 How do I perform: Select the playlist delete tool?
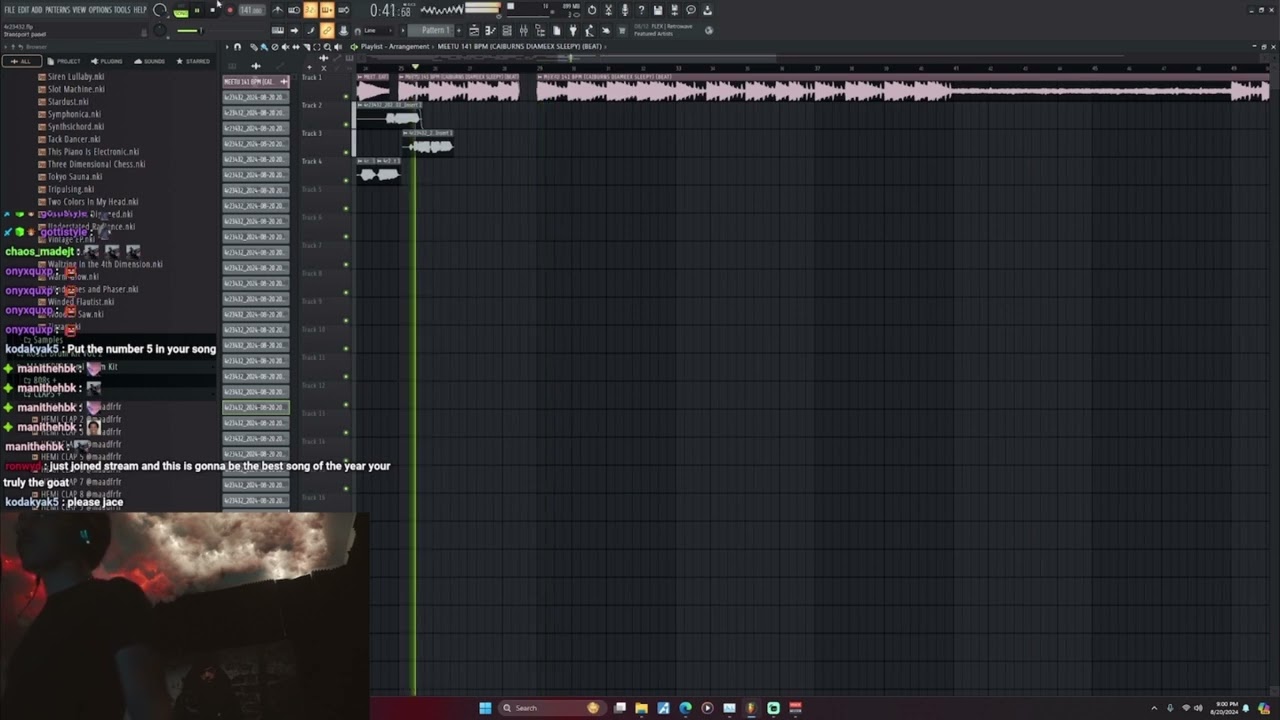pos(275,47)
